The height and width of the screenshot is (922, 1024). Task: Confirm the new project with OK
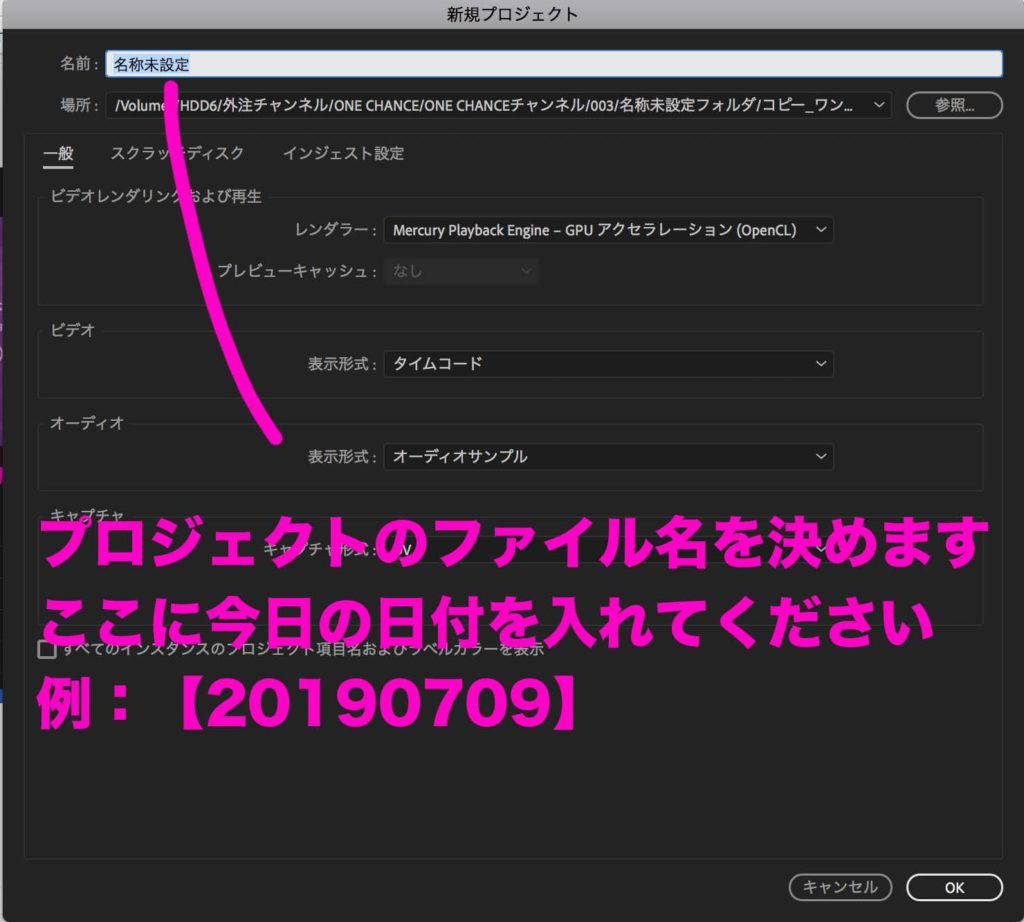point(954,887)
